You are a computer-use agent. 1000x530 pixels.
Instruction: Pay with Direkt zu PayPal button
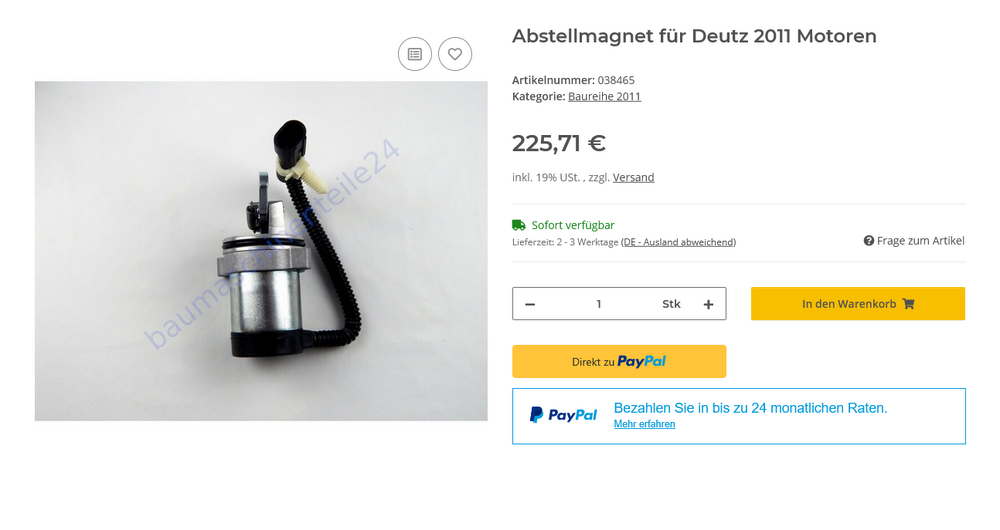[619, 362]
